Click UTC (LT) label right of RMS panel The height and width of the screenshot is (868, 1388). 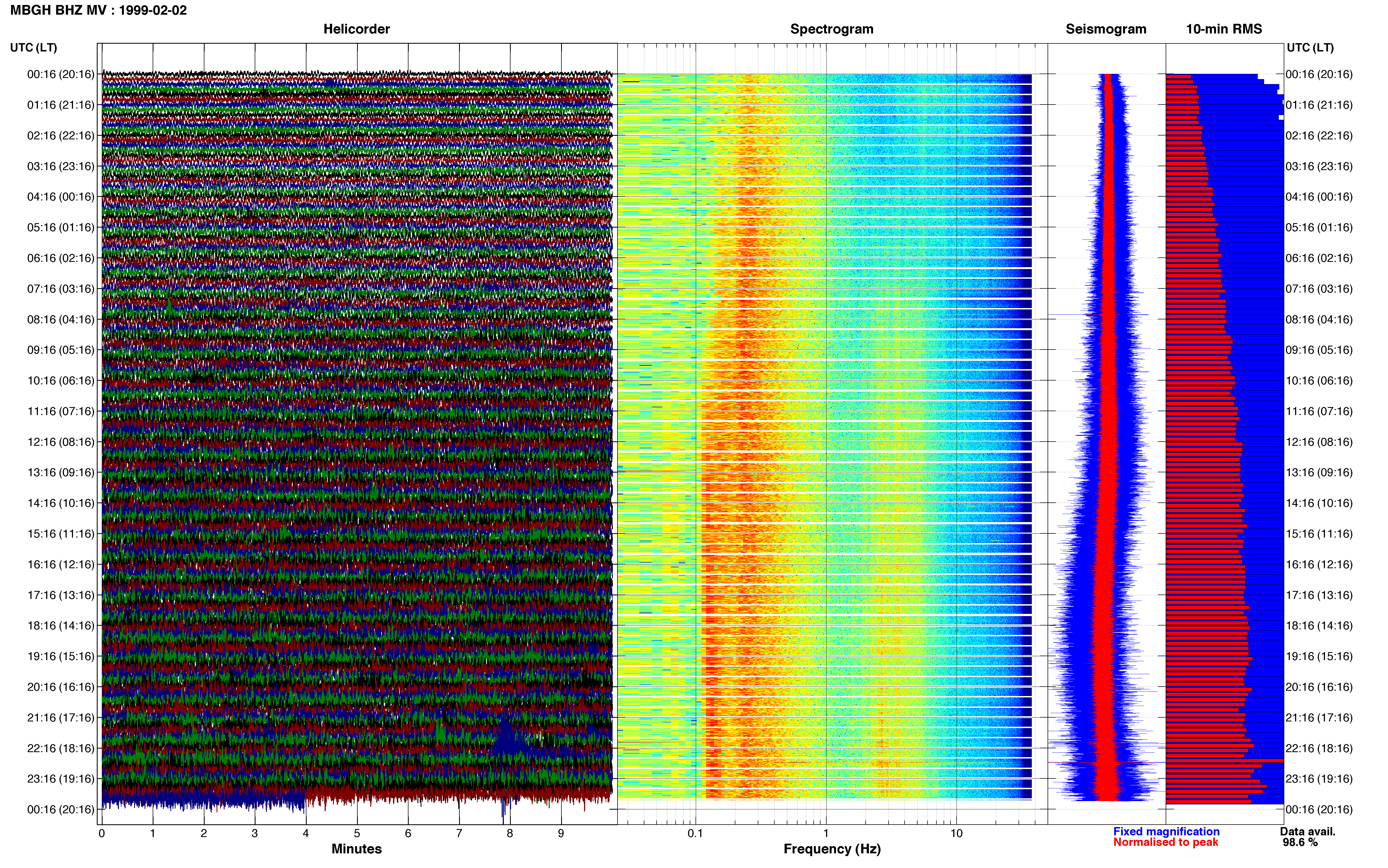[x=1310, y=48]
